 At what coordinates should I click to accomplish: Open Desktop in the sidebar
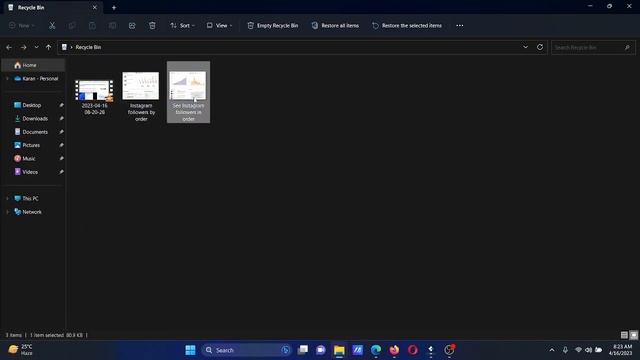pos(33,105)
